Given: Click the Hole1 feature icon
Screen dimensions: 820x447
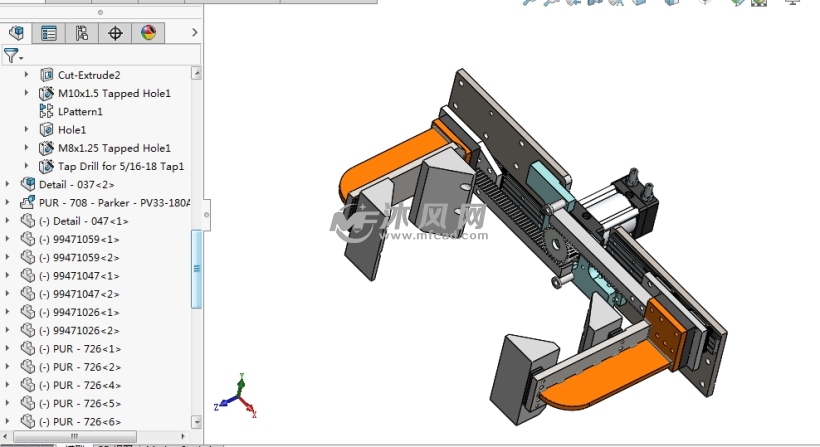Looking at the screenshot, I should tap(46, 130).
